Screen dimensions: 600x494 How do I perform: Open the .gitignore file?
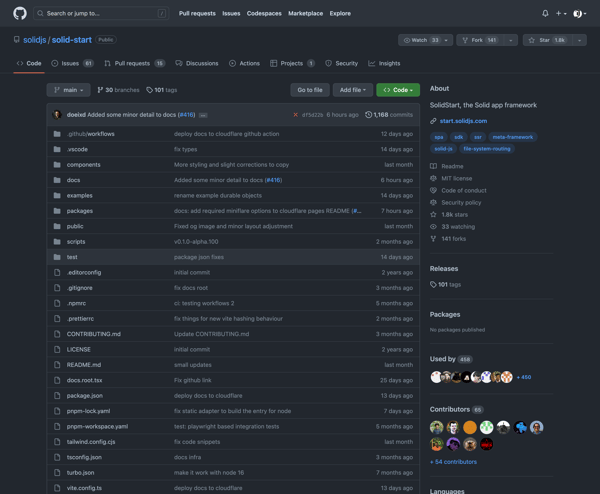80,288
